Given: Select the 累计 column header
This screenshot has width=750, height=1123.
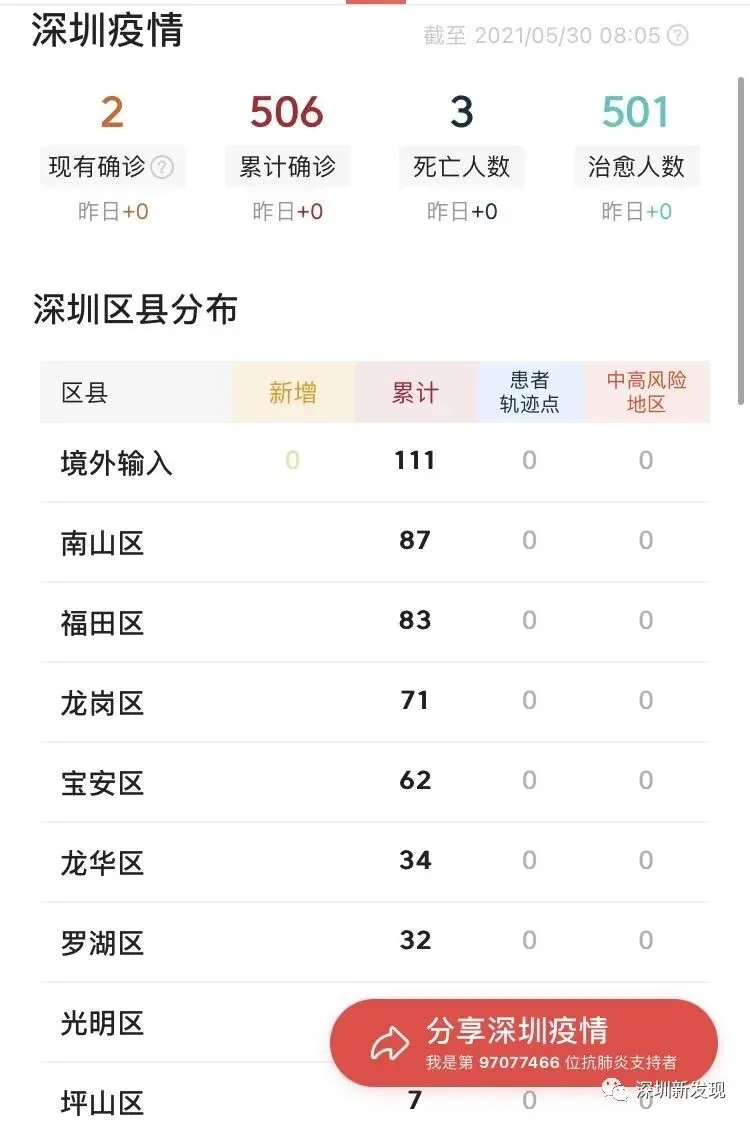Looking at the screenshot, I should point(415,393).
